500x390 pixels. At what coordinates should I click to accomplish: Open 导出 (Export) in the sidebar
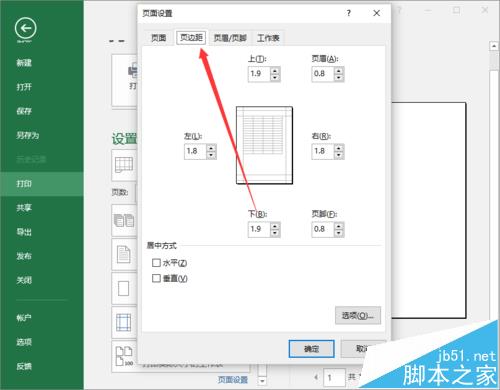[x=24, y=232]
